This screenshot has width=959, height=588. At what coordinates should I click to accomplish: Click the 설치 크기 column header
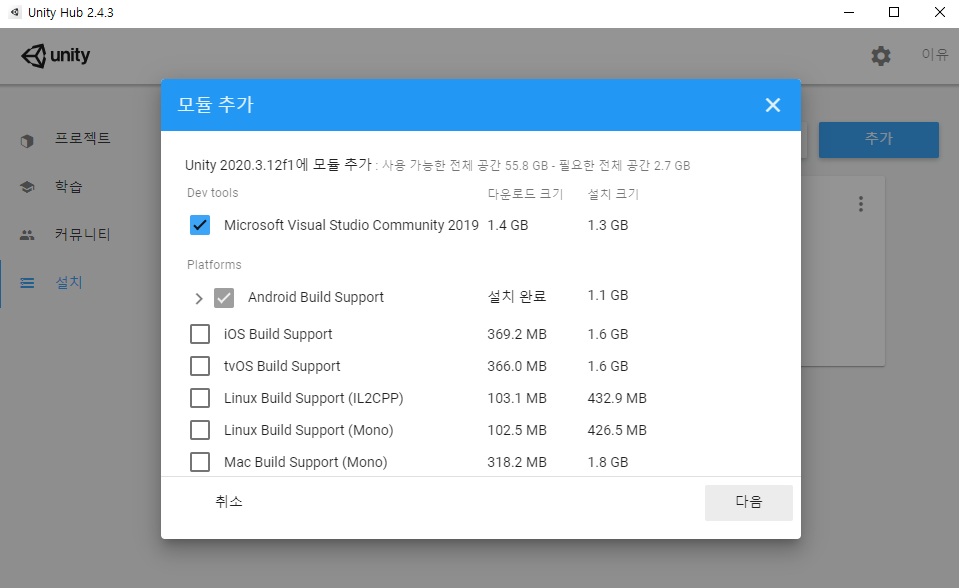pos(613,194)
